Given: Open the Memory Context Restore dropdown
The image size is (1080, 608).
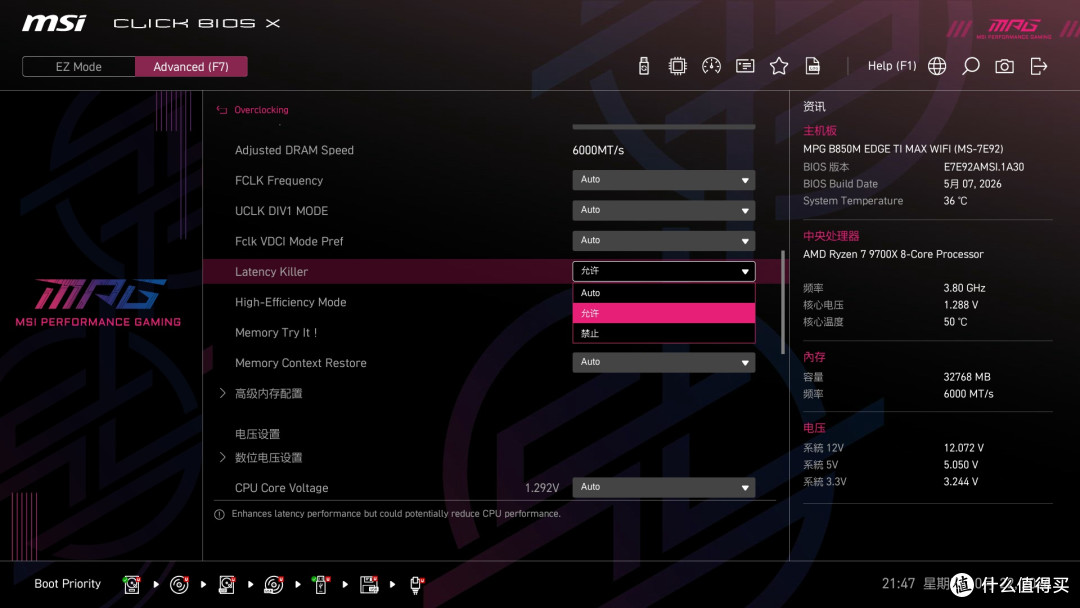Looking at the screenshot, I should tap(663, 362).
